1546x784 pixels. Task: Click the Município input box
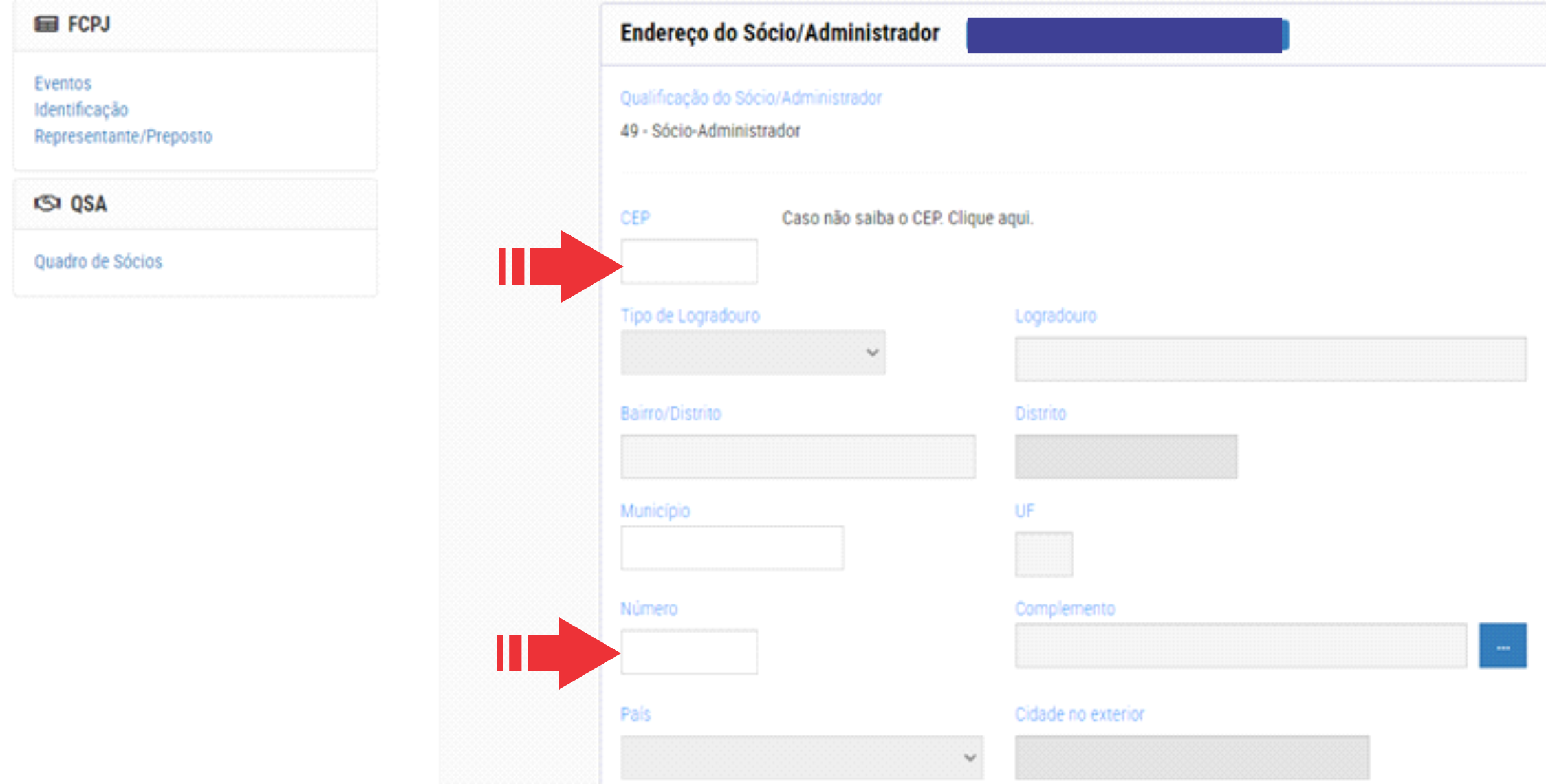coord(732,548)
